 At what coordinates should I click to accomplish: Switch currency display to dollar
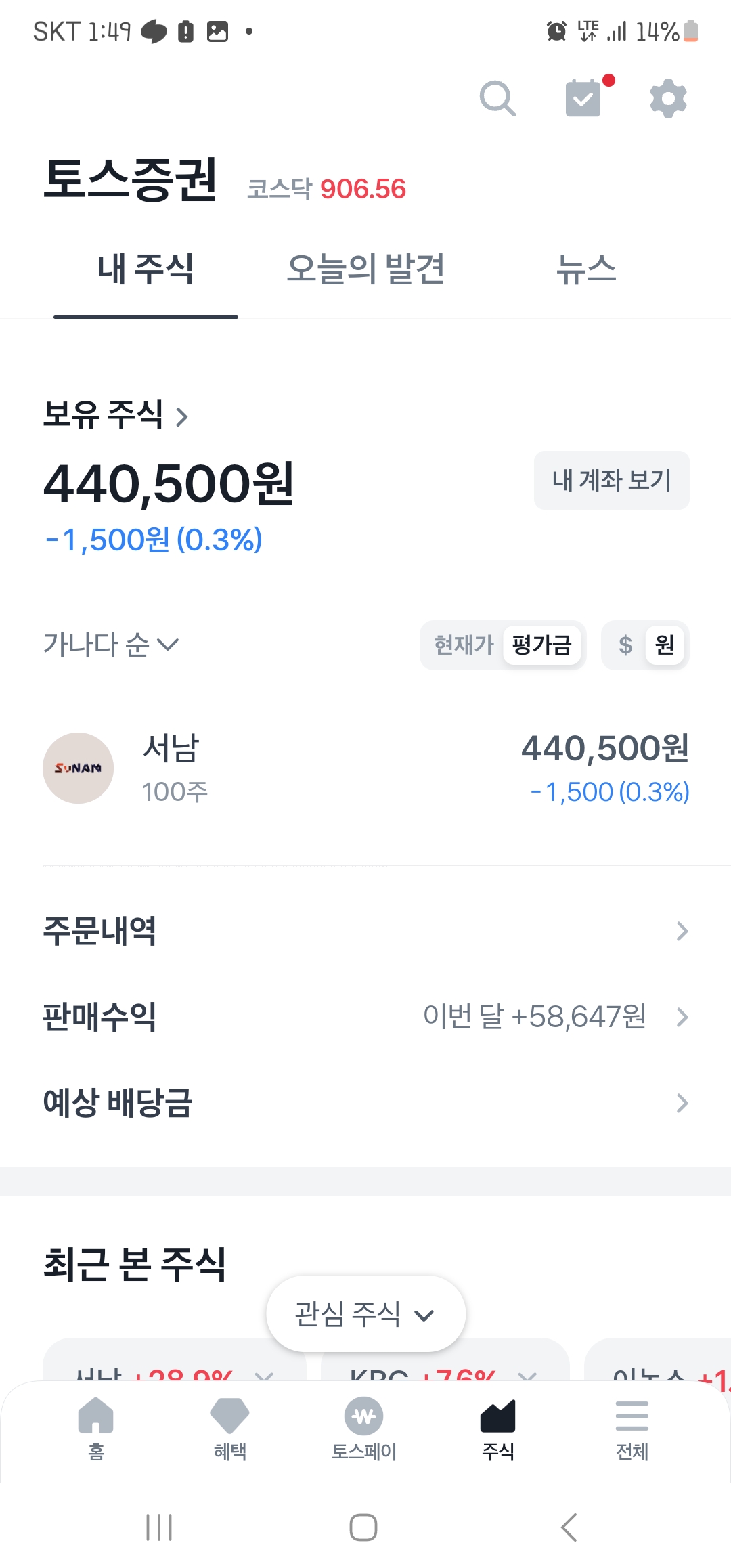(x=625, y=645)
